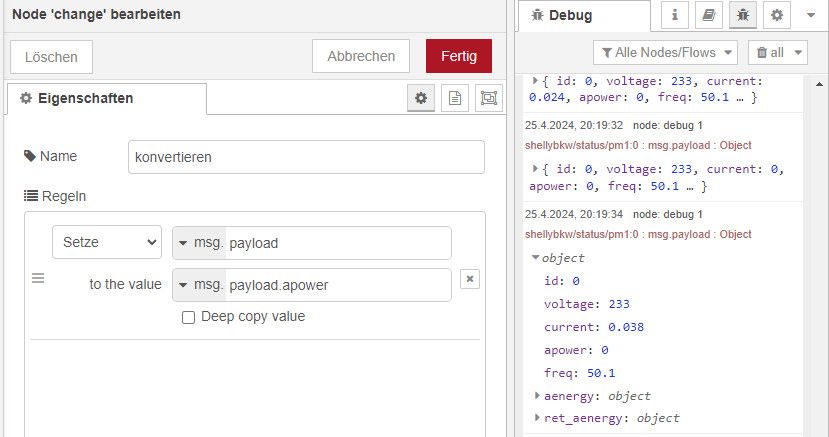Remove the rule with the x button

[x=470, y=279]
